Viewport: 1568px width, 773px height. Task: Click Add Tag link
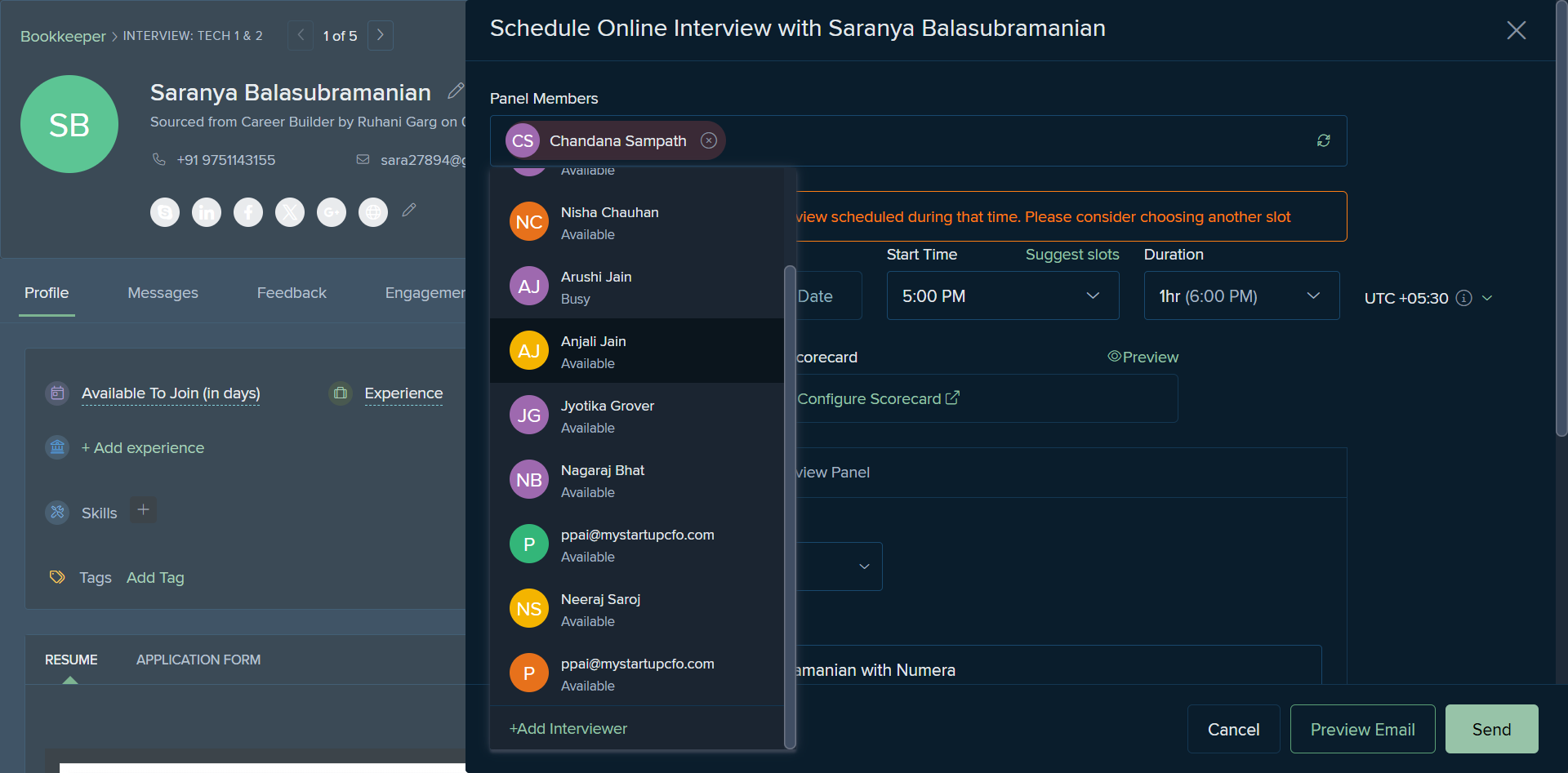pos(155,577)
